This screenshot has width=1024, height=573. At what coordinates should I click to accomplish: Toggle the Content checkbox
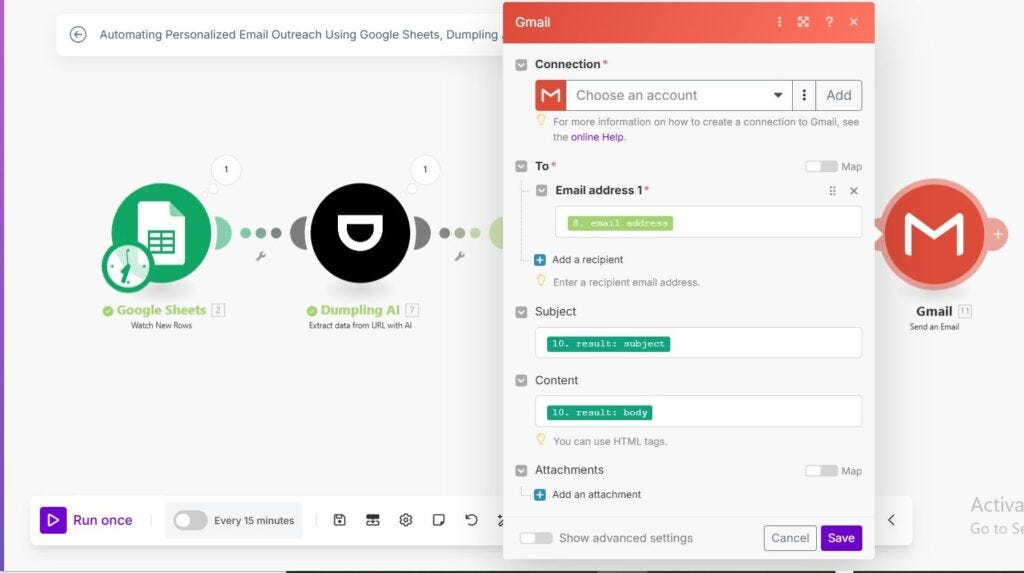[521, 381]
